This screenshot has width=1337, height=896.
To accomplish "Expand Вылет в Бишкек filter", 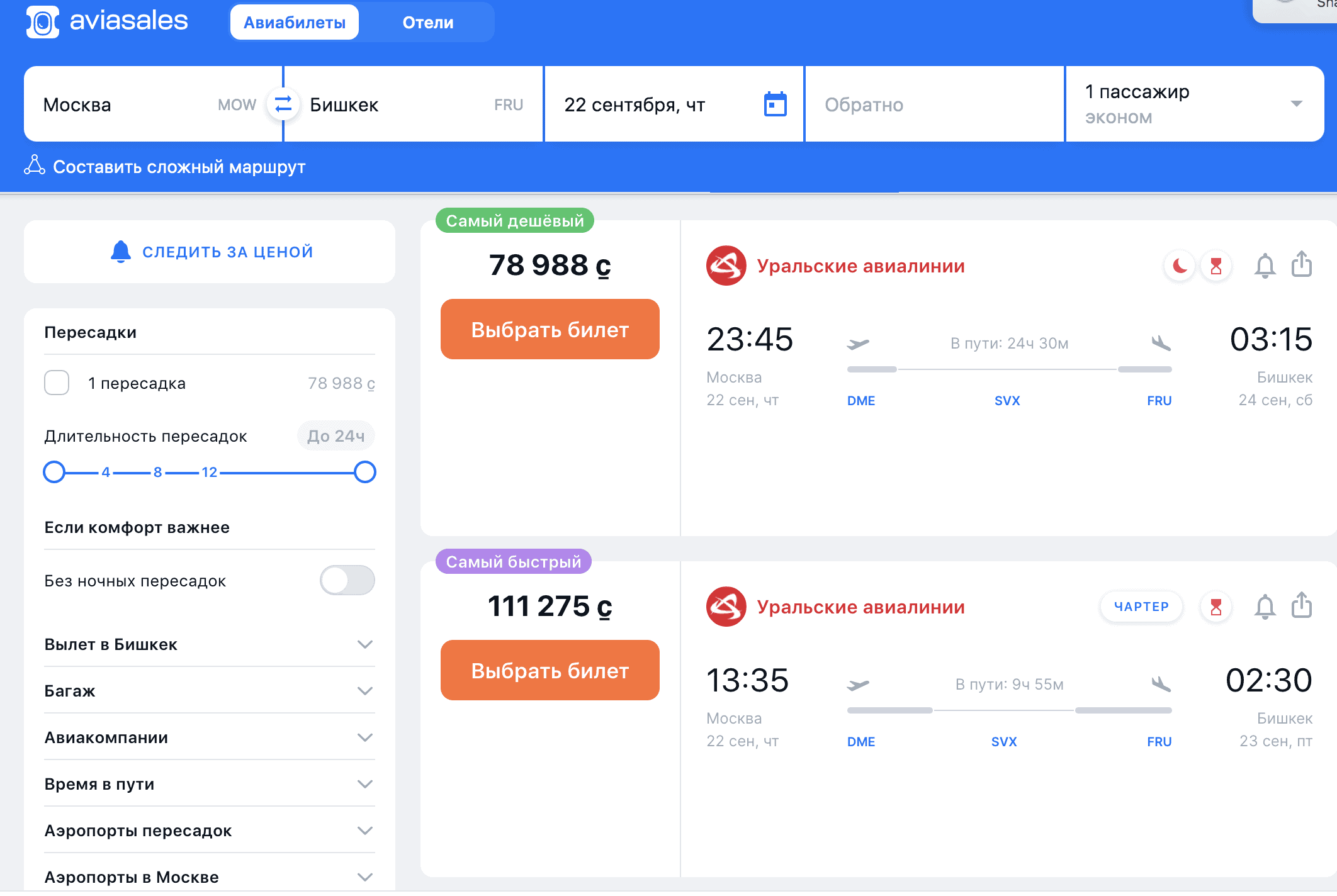I will click(210, 644).
